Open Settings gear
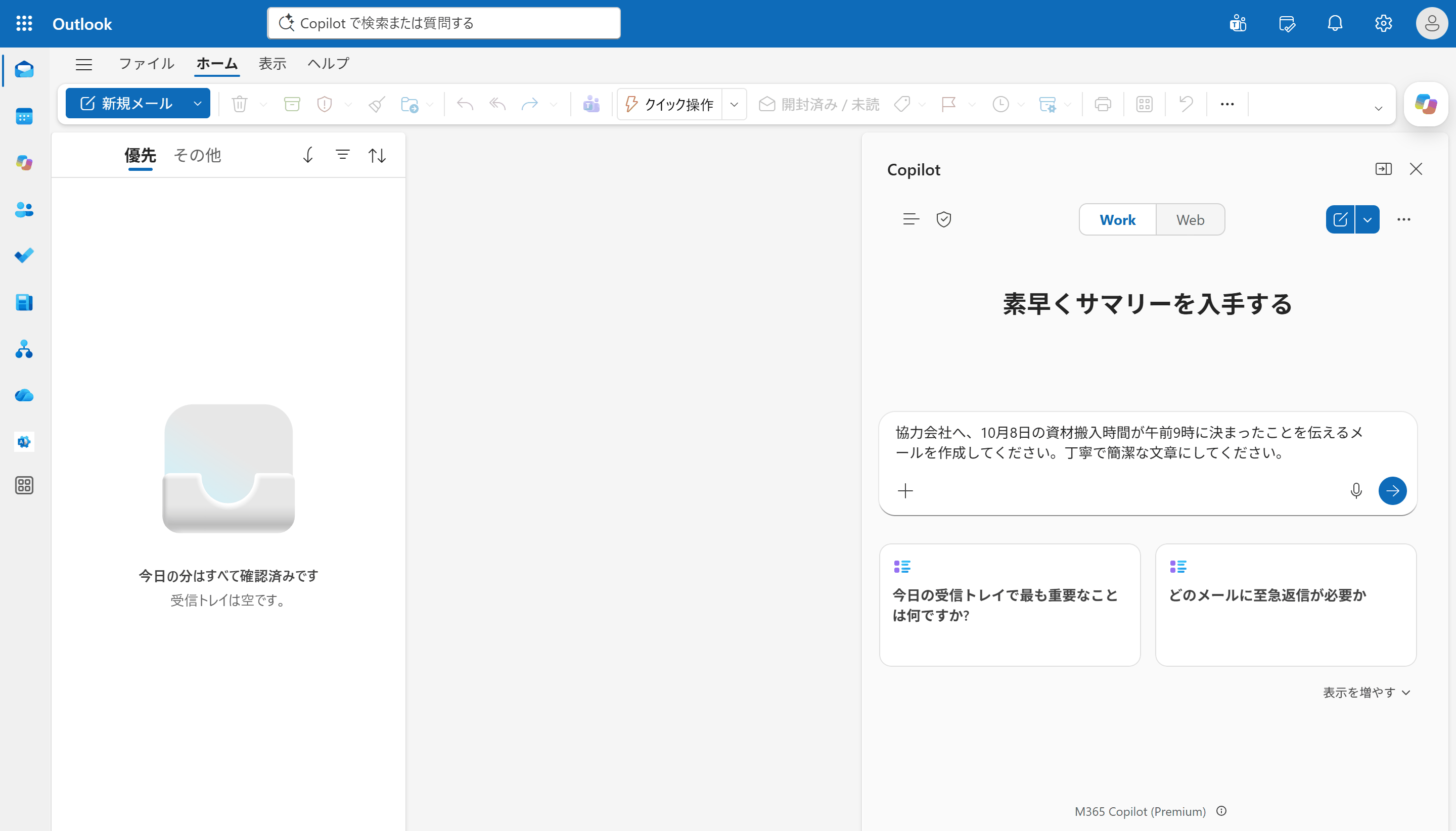1456x831 pixels. 1384,23
